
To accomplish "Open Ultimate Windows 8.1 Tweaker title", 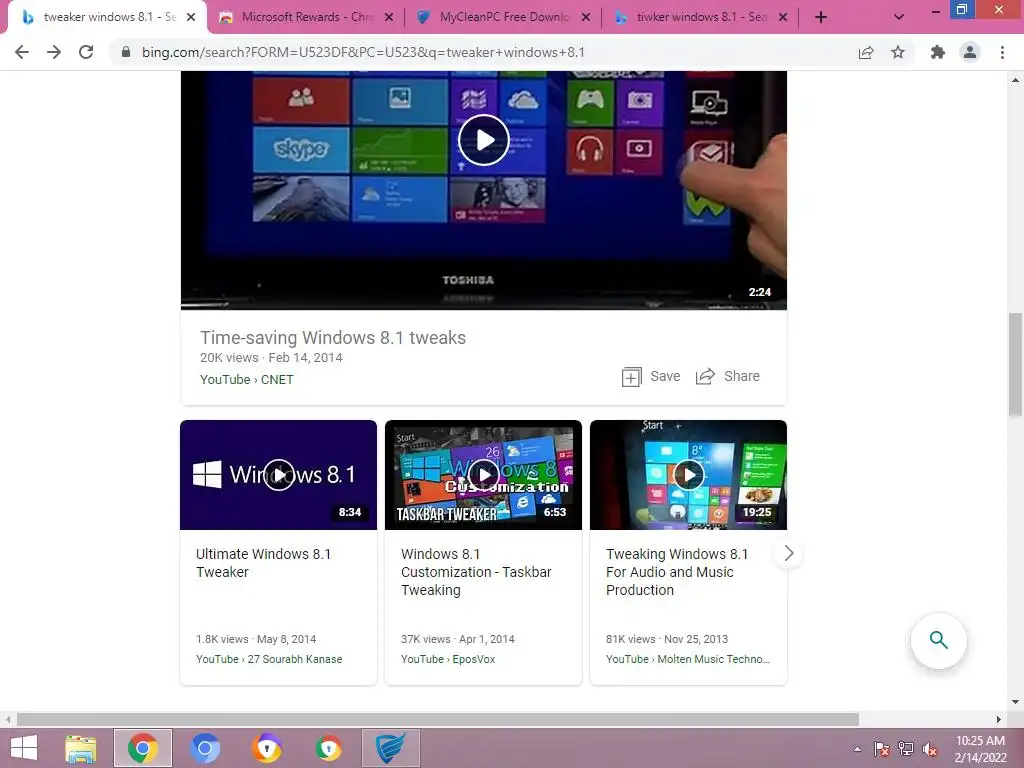I will tap(263, 563).
